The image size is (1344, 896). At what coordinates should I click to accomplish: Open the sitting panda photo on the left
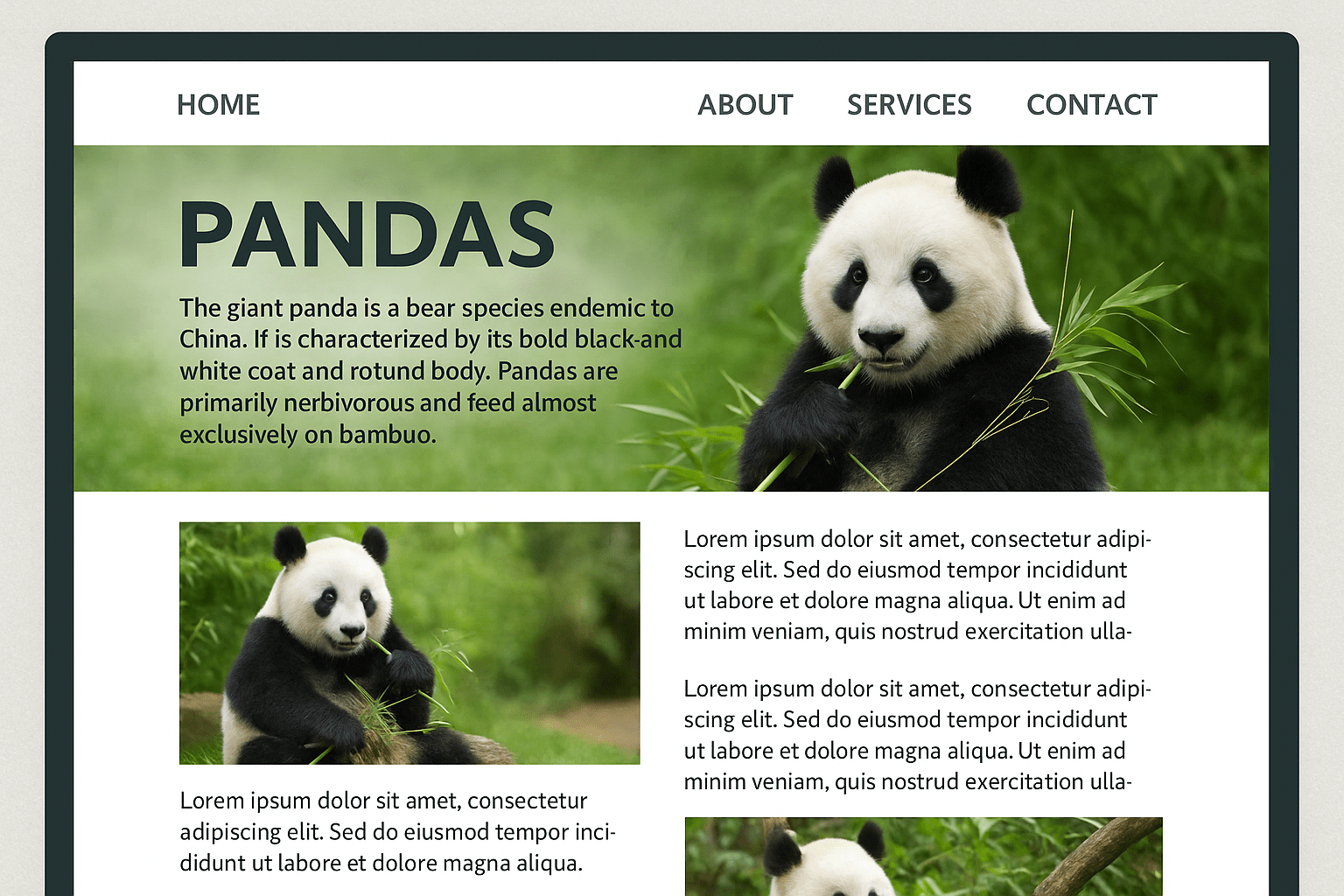coord(409,643)
